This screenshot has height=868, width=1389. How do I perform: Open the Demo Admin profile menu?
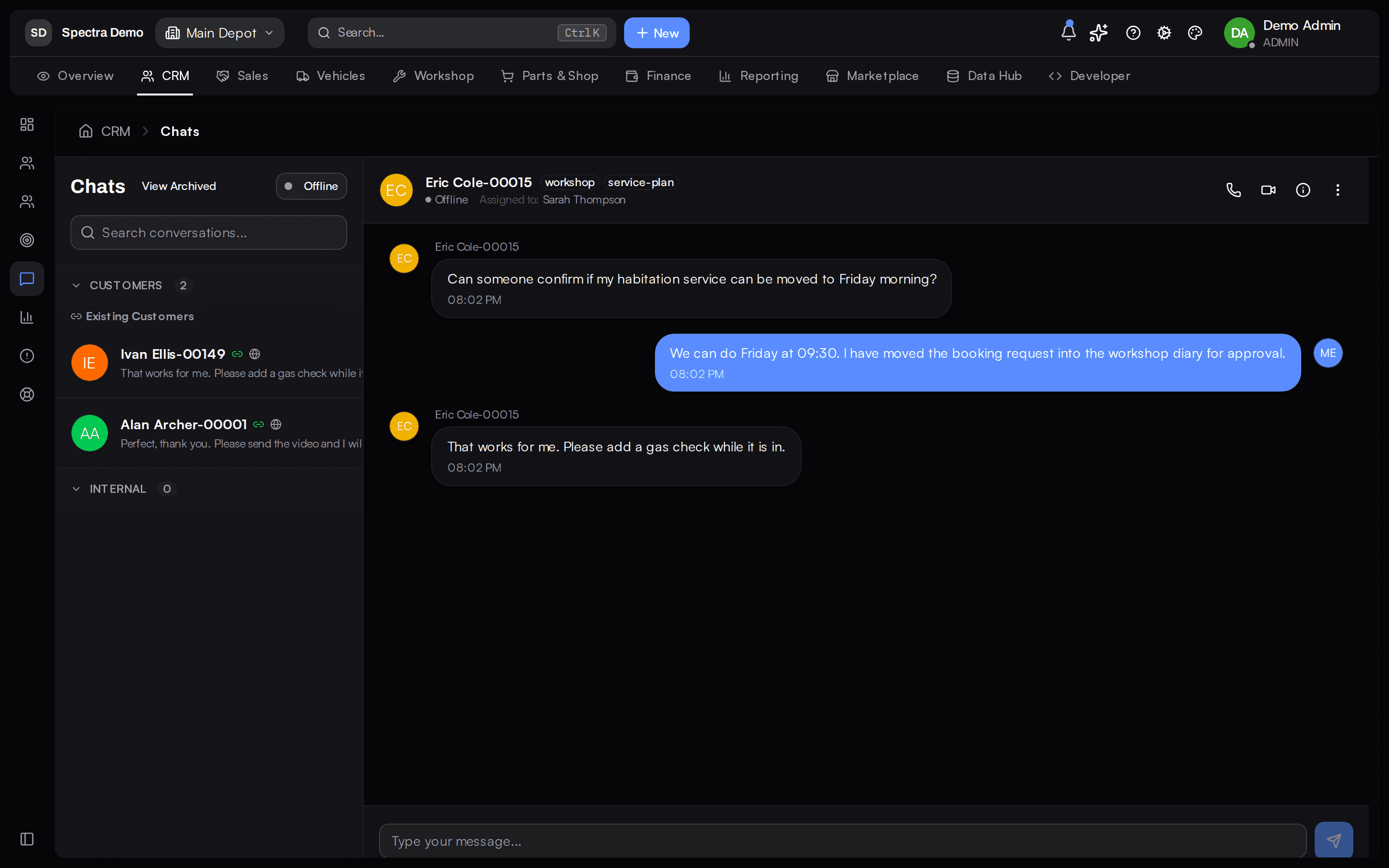click(x=1282, y=33)
